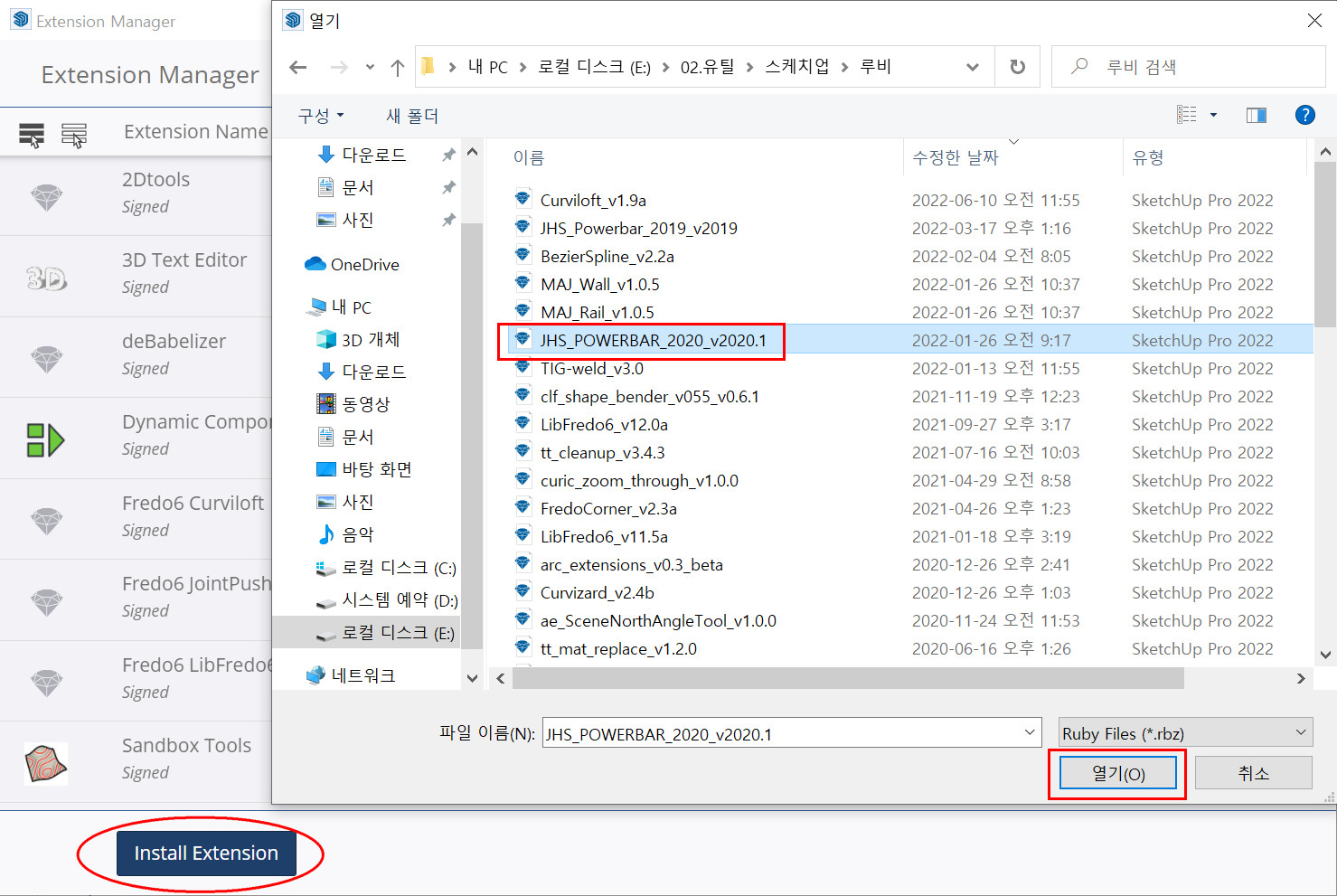Open 로컬 디스크 (C:) drive
This screenshot has height=896, width=1337.
(x=385, y=567)
